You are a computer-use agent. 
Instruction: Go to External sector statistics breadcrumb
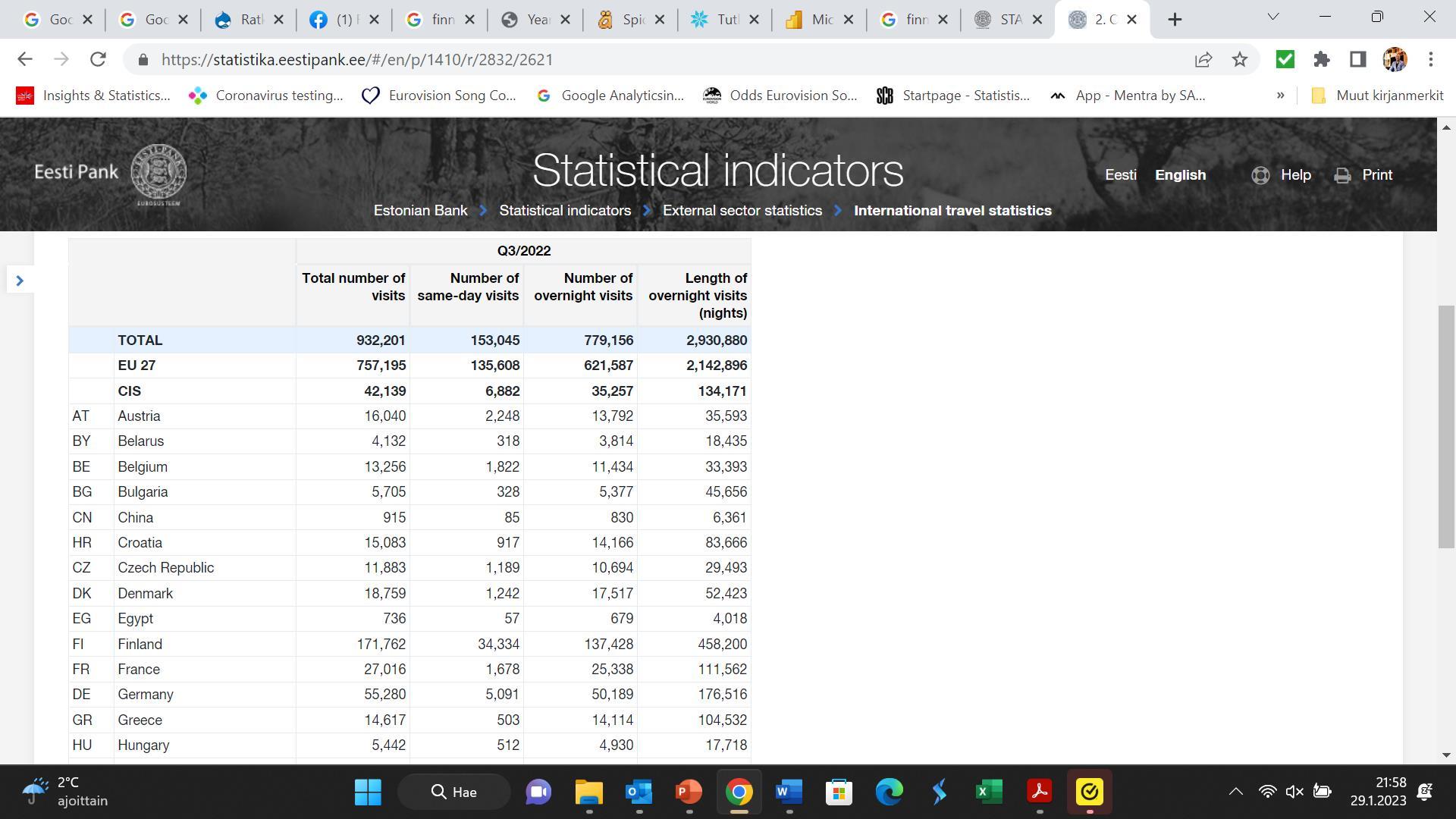[742, 211]
